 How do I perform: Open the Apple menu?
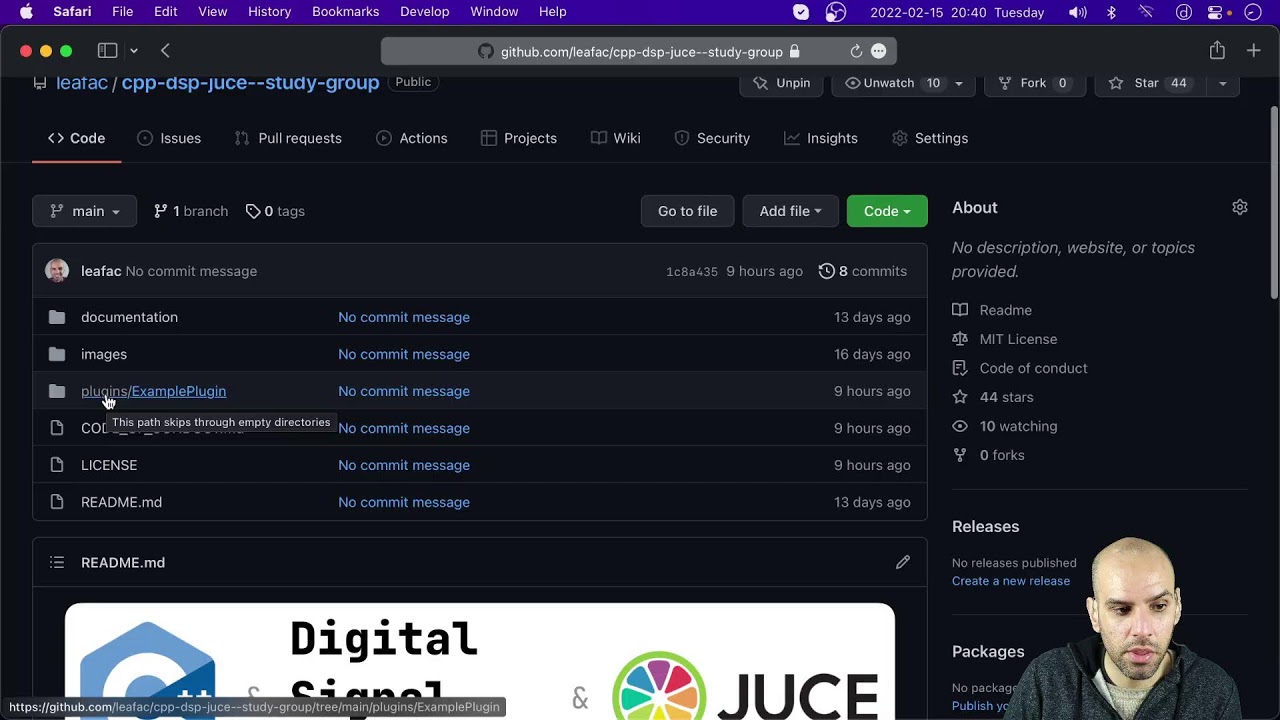tap(26, 12)
